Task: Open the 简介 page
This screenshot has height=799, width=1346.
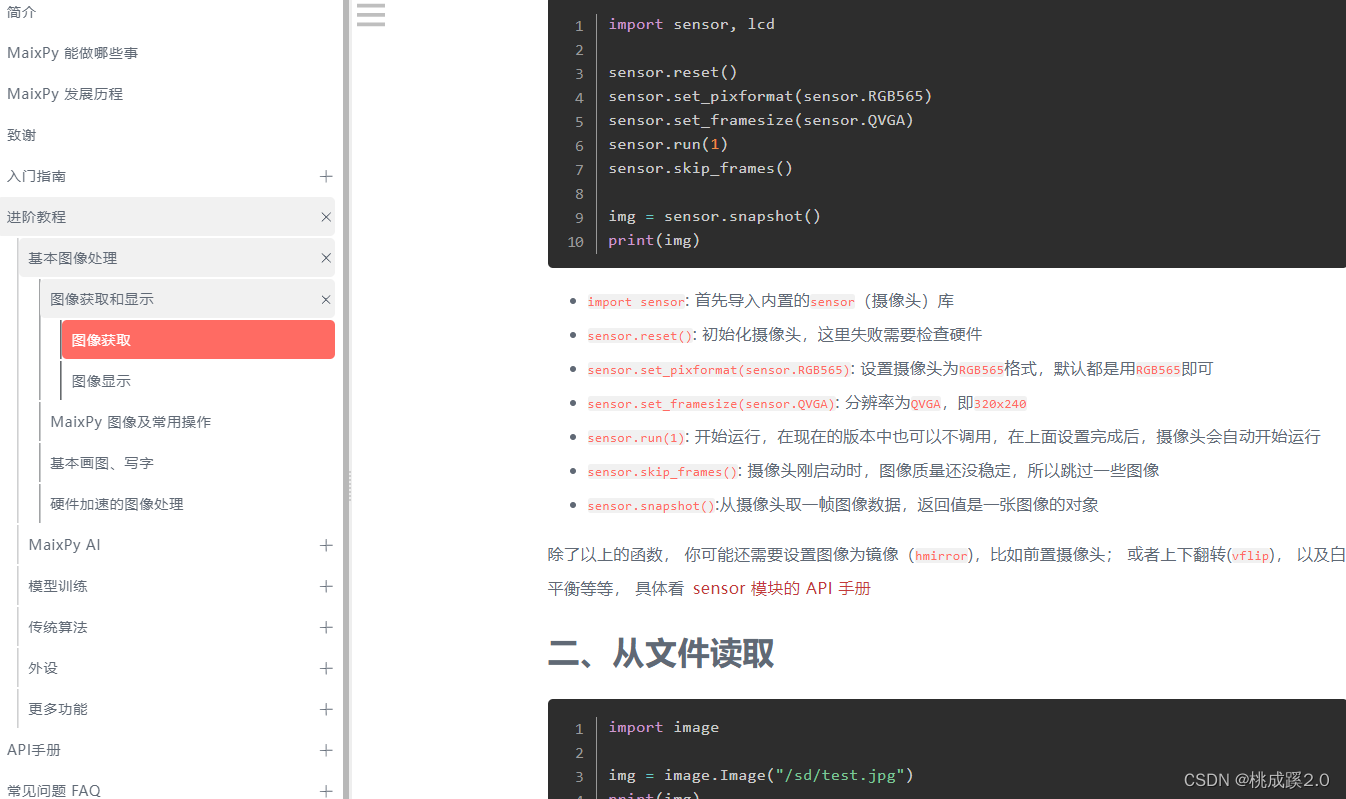Action: (x=22, y=12)
